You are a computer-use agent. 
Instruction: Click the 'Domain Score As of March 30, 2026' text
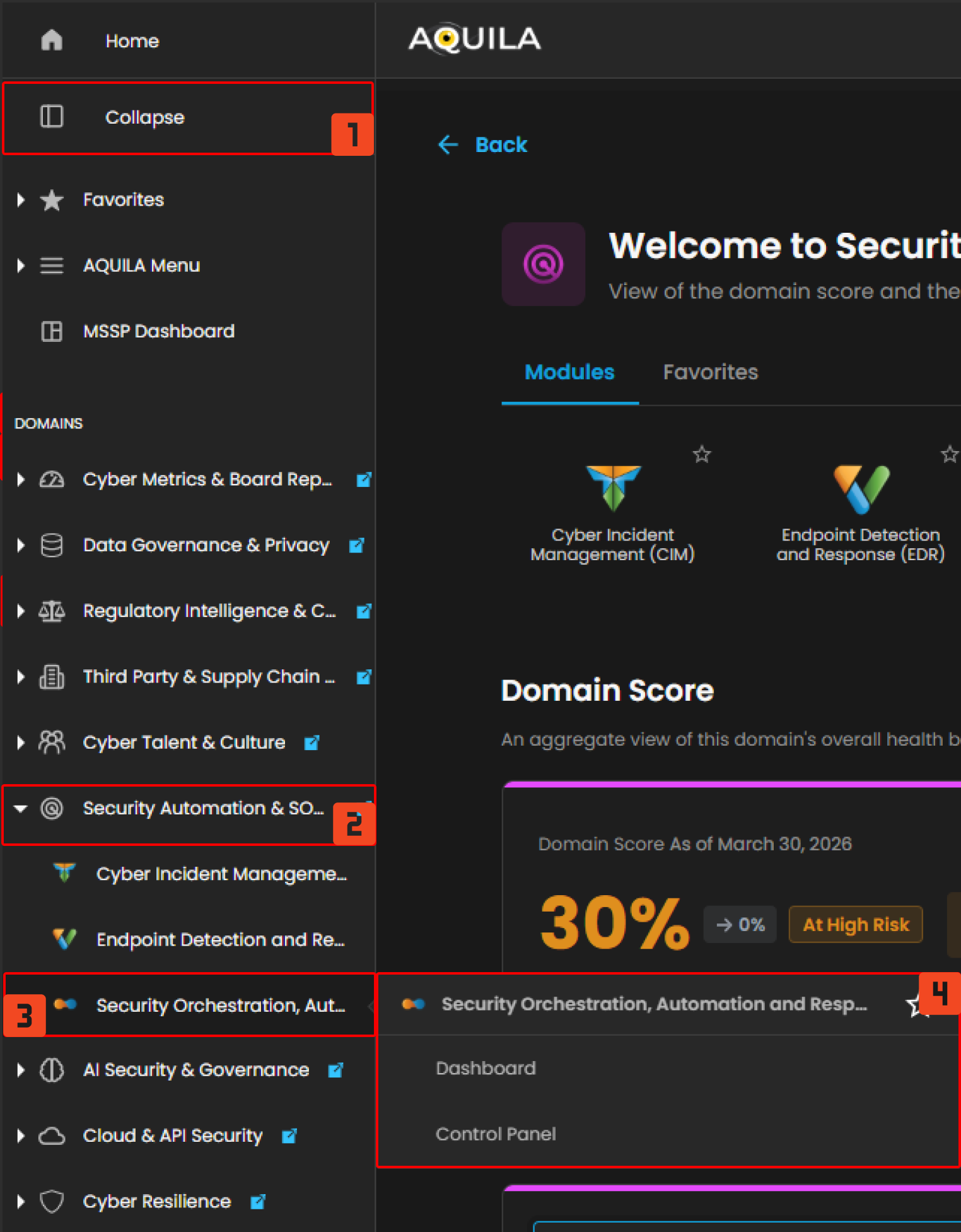point(695,843)
